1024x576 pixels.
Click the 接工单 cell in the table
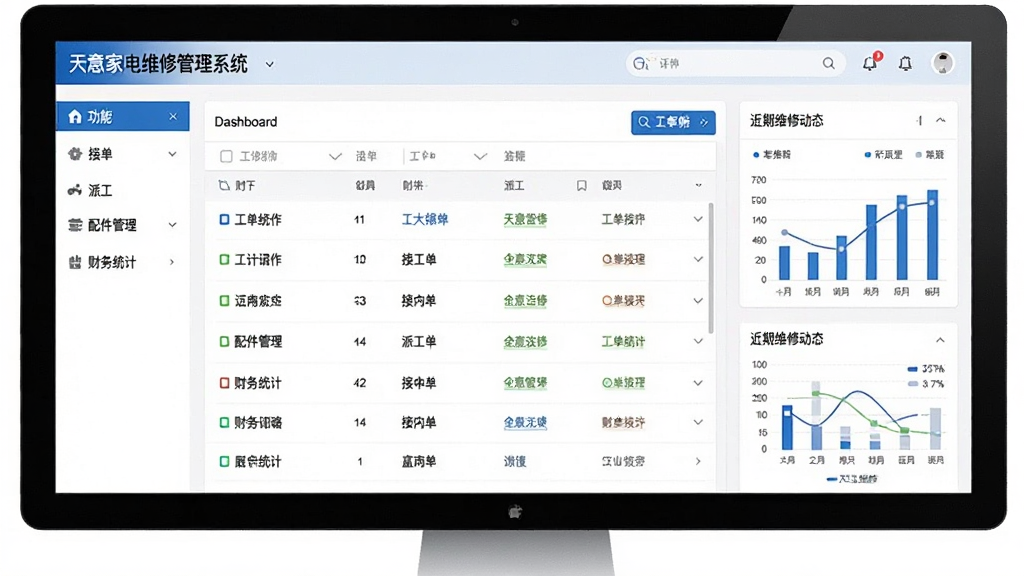coord(419,260)
